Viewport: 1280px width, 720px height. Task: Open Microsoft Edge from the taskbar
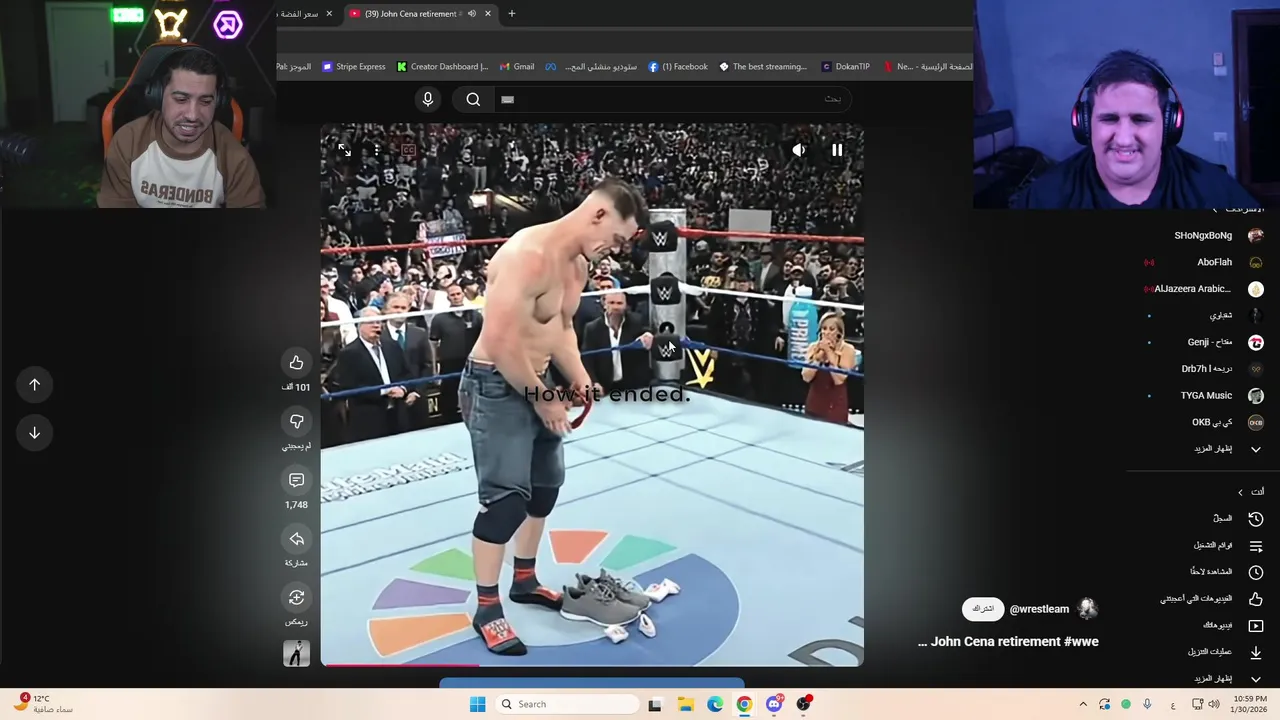click(x=715, y=704)
